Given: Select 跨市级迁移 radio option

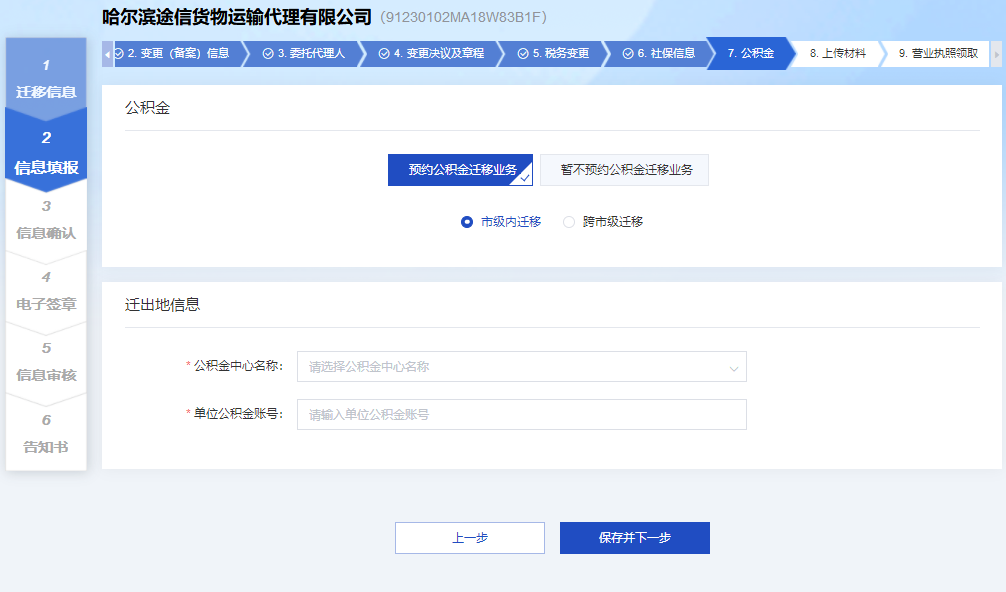Looking at the screenshot, I should point(569,222).
